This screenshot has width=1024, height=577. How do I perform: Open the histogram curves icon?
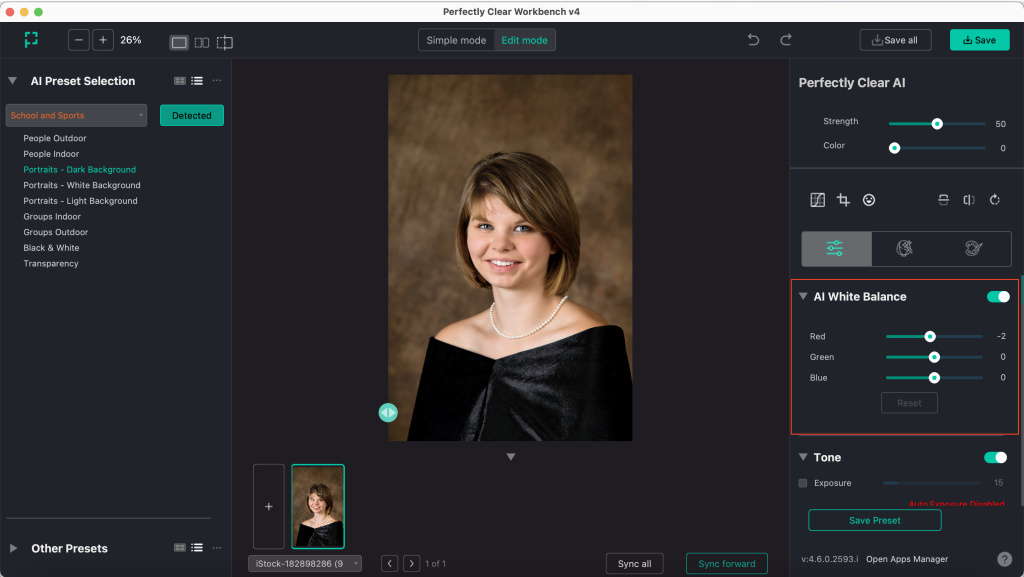click(x=818, y=200)
